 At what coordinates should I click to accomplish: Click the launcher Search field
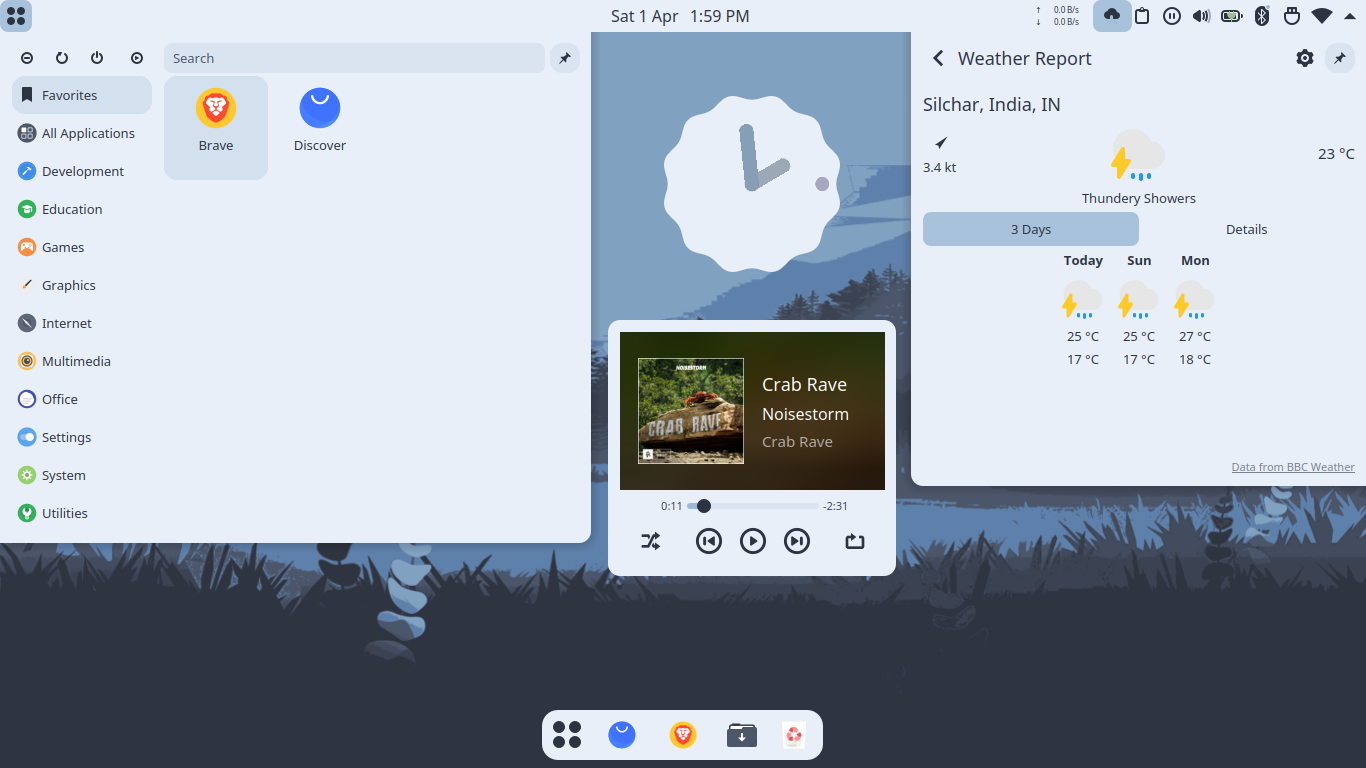point(354,58)
